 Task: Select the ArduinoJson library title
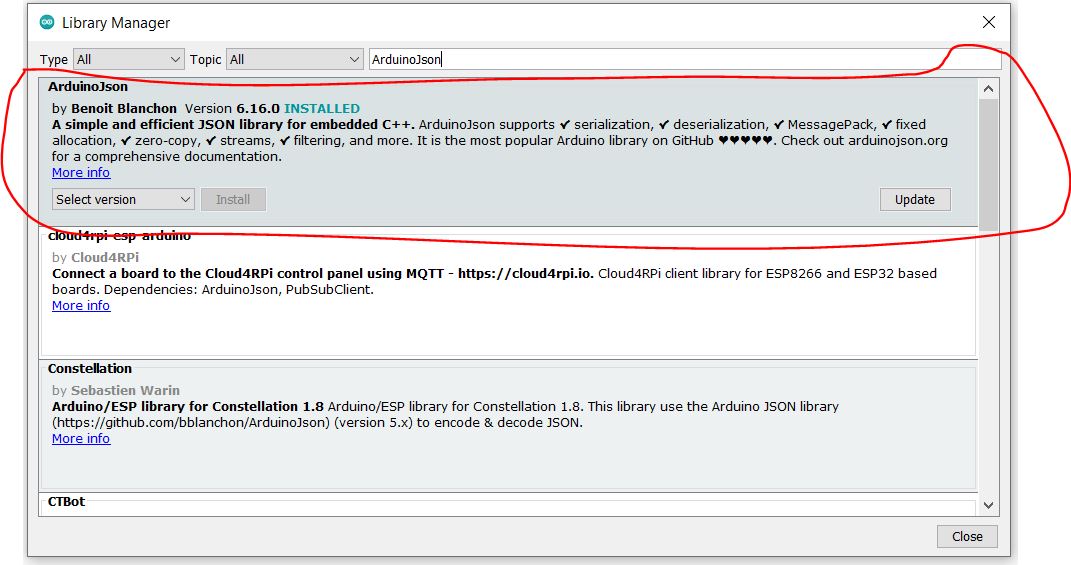coord(87,87)
